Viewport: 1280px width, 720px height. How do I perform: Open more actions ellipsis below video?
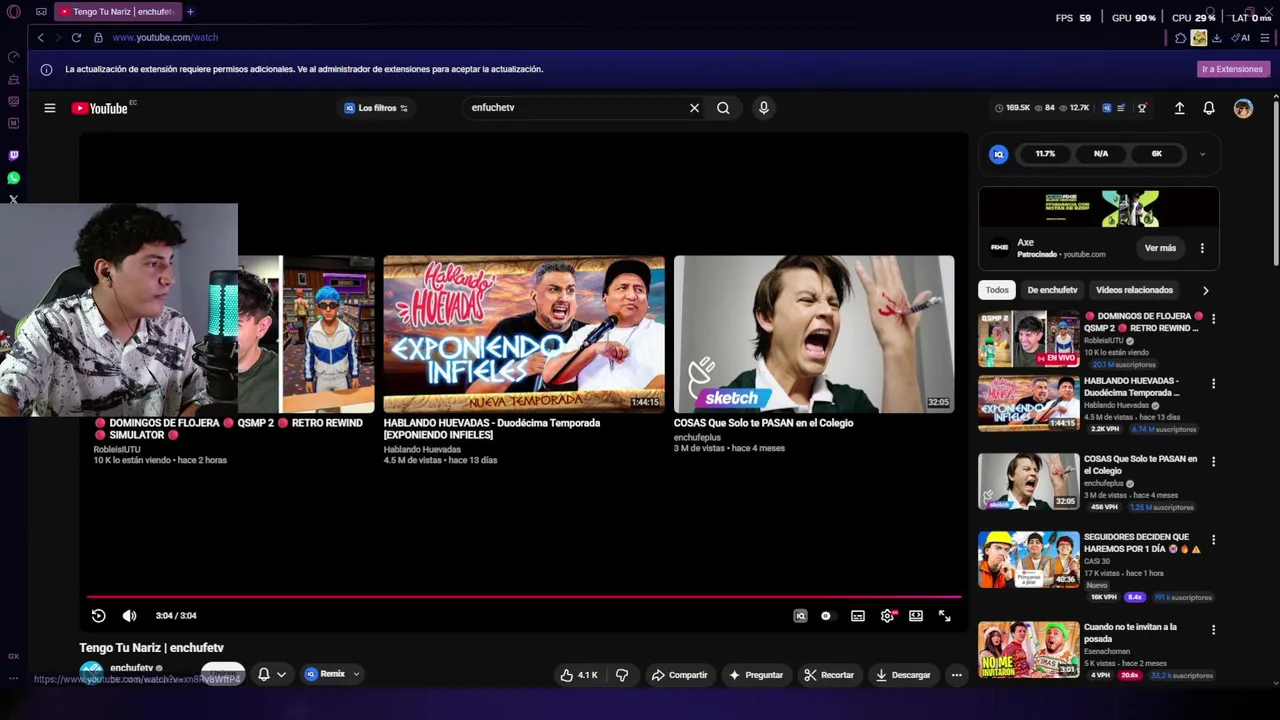[x=956, y=675]
